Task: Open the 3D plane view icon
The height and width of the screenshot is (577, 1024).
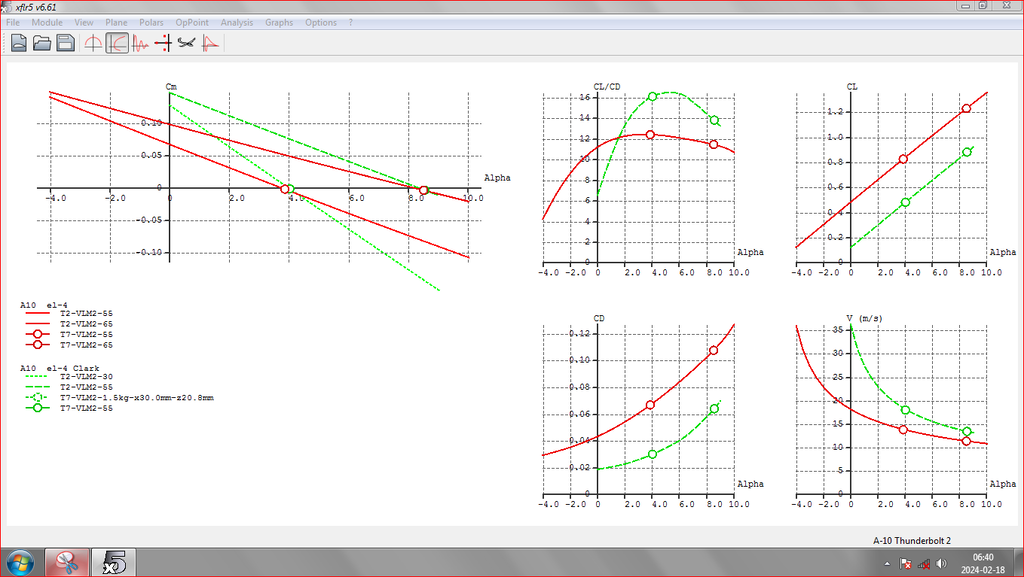Action: 187,43
